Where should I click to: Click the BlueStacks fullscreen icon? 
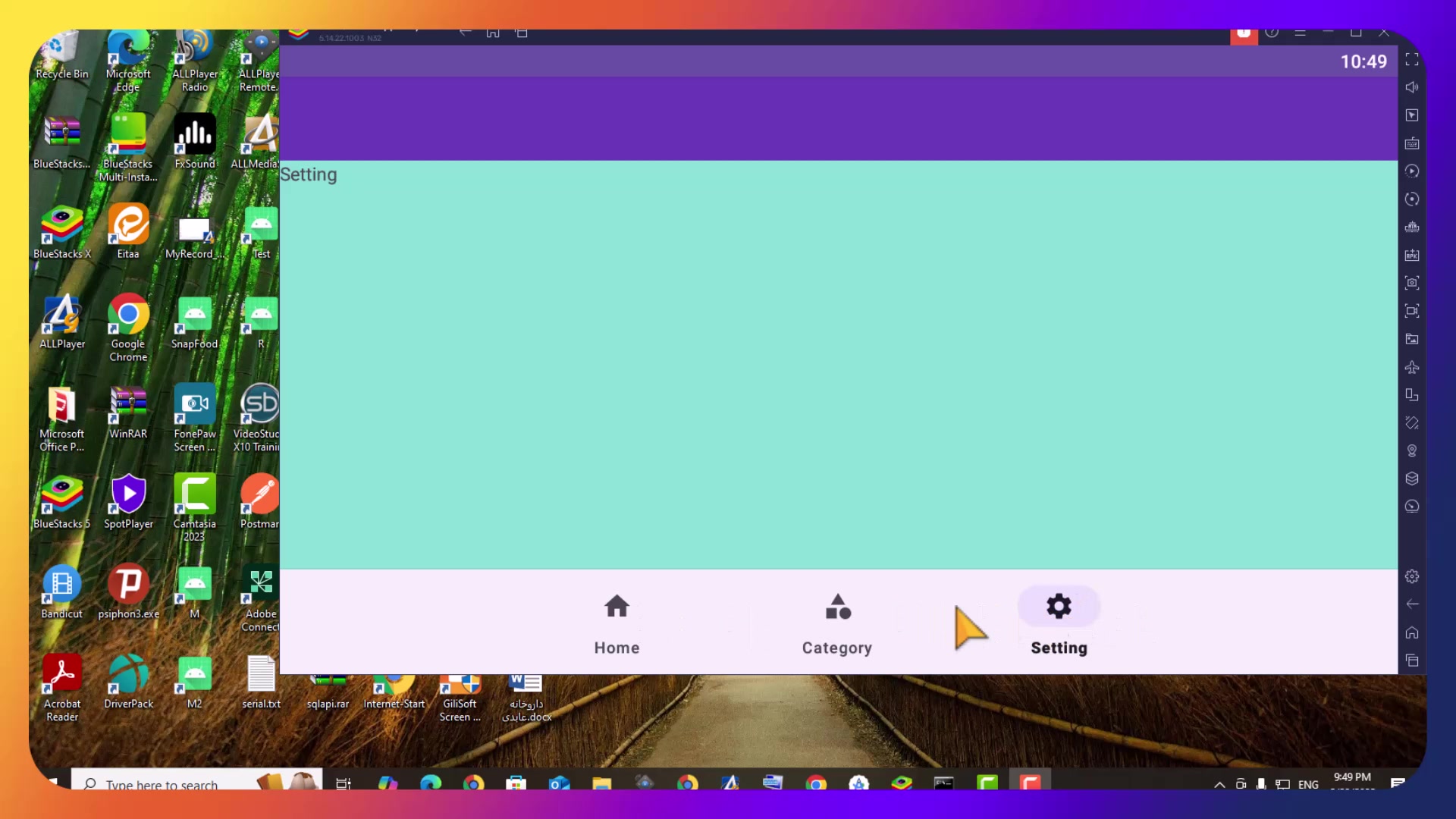coord(1411,59)
